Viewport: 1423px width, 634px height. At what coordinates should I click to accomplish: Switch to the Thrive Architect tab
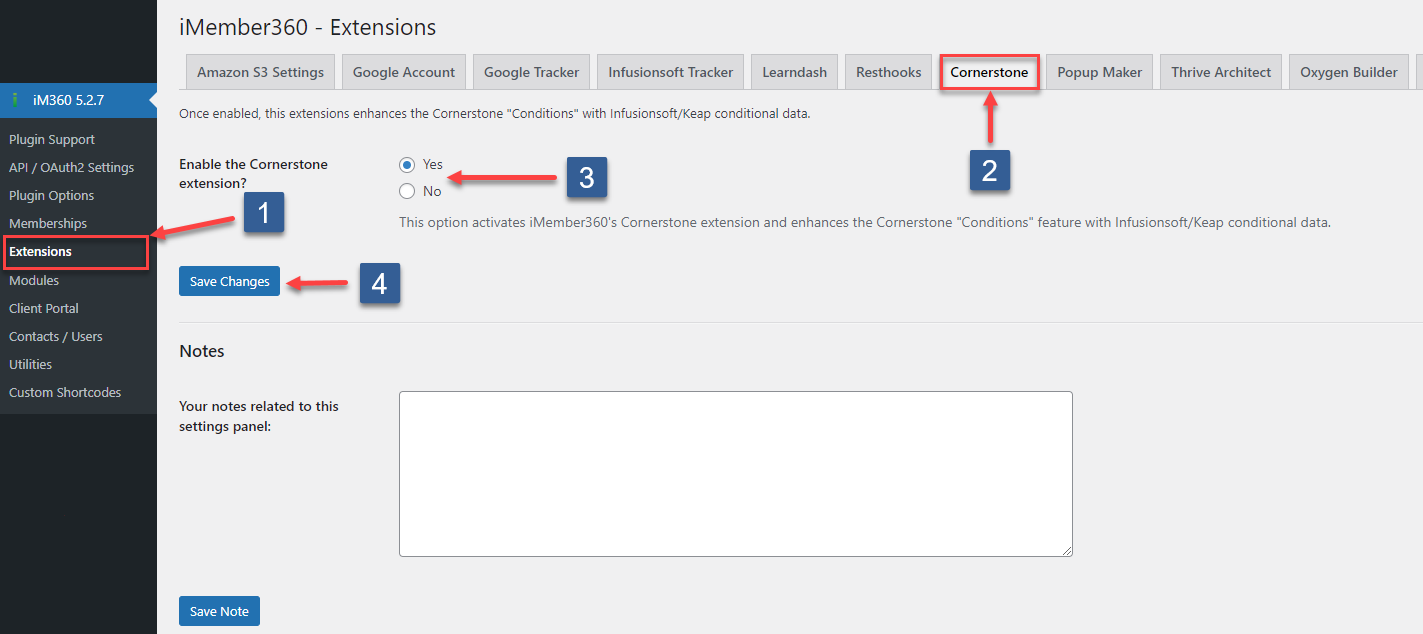point(1220,71)
